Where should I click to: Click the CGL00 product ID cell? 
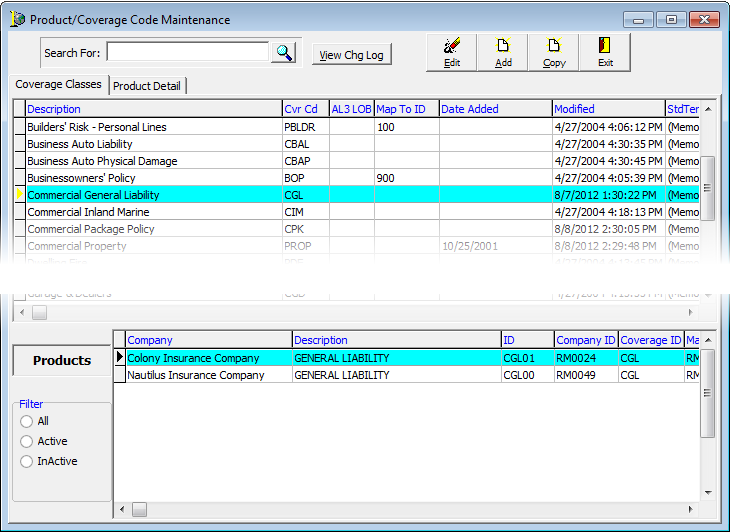527,375
